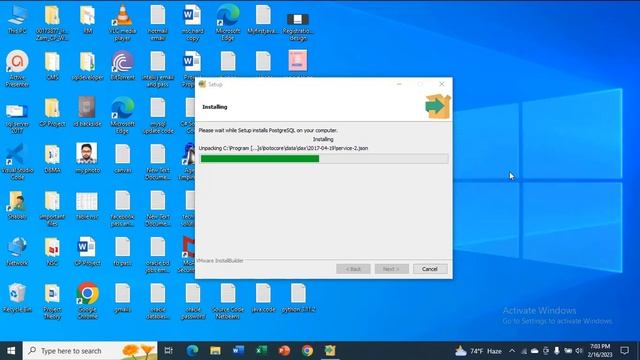640x360 pixels.
Task: Select the Recycle Bin icon
Action: [17, 298]
